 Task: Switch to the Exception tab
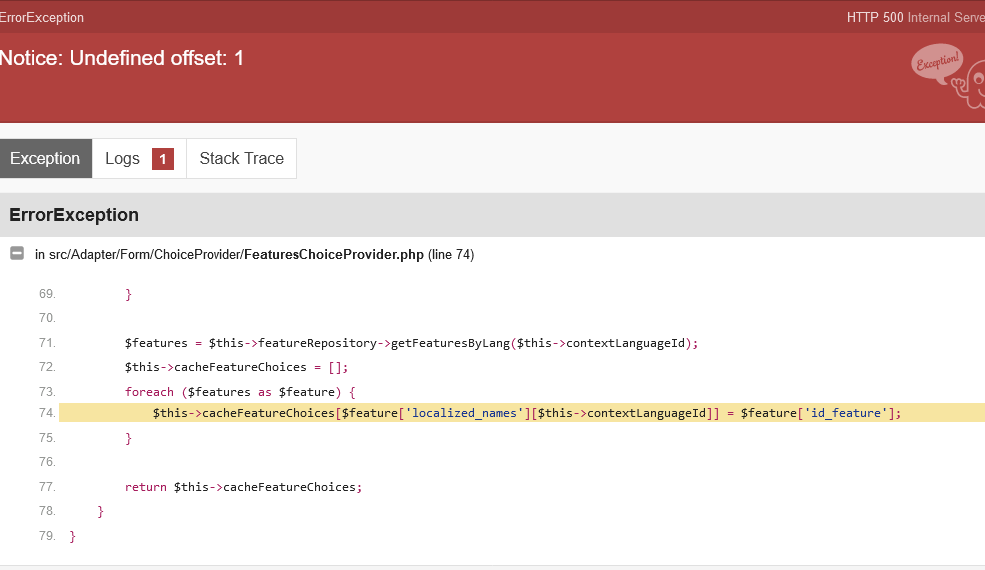pos(46,158)
